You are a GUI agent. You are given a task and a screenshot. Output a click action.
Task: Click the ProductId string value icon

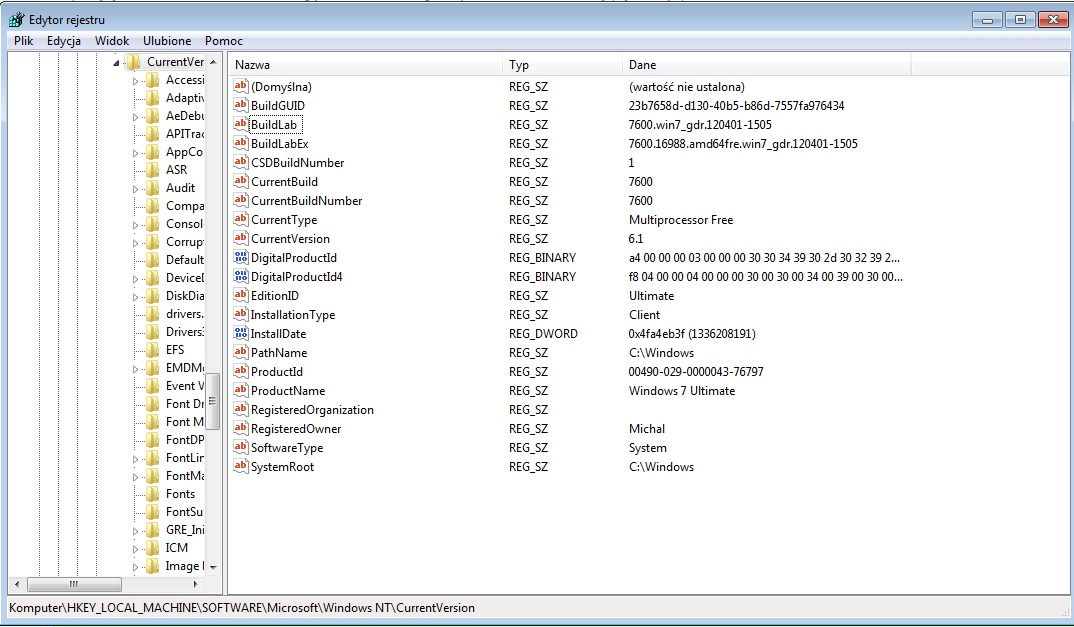[x=240, y=371]
